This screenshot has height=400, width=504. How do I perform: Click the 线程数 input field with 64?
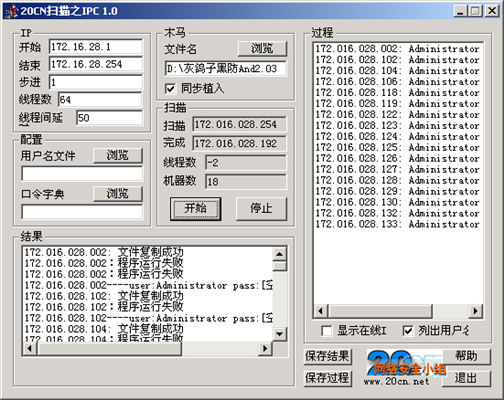point(100,100)
